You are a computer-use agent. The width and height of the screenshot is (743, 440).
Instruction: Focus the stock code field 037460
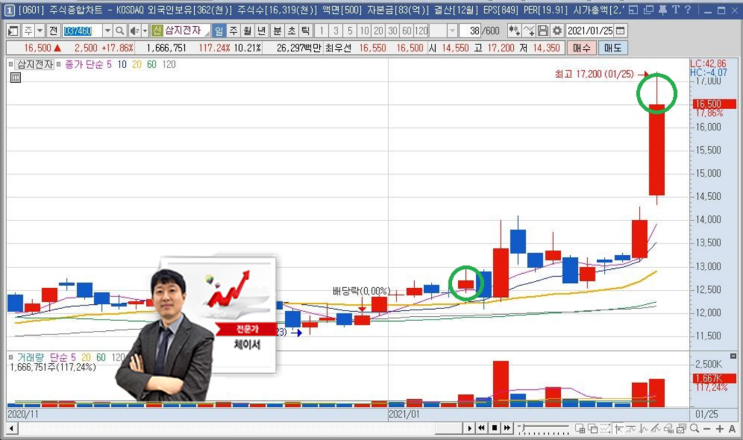coord(82,31)
